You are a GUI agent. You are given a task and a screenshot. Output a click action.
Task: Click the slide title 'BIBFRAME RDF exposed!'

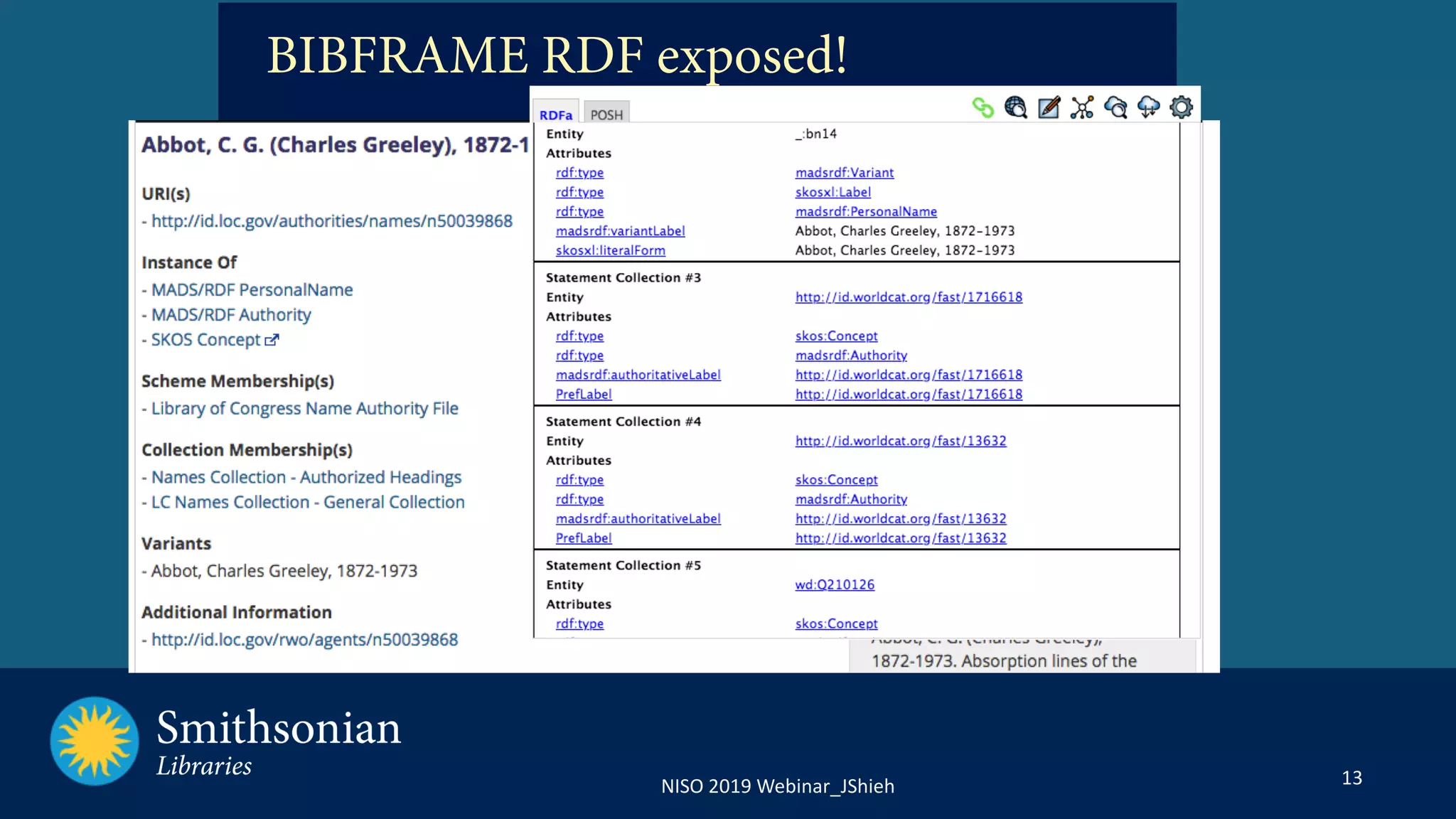tap(557, 55)
